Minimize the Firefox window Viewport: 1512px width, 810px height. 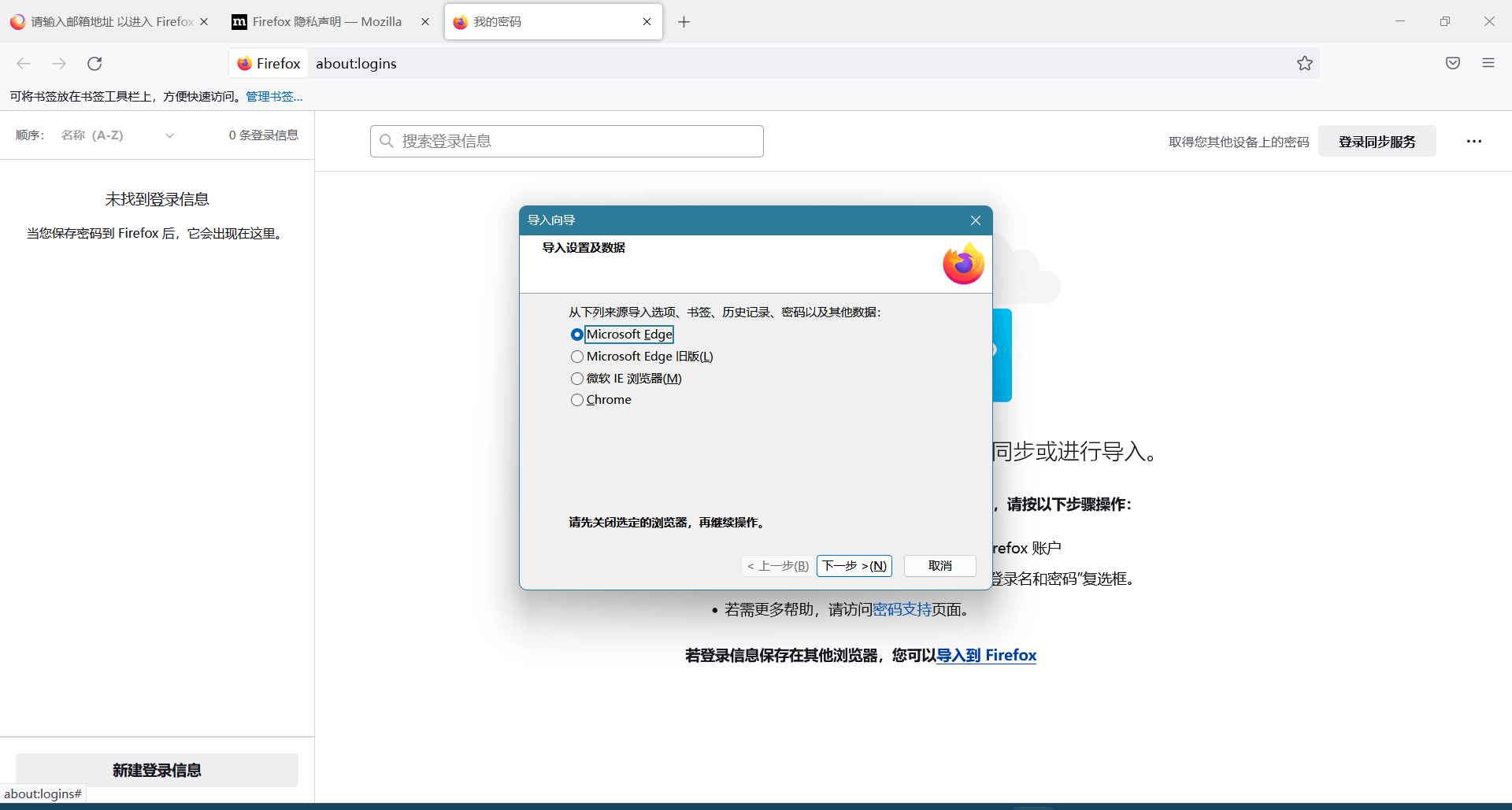(1400, 21)
